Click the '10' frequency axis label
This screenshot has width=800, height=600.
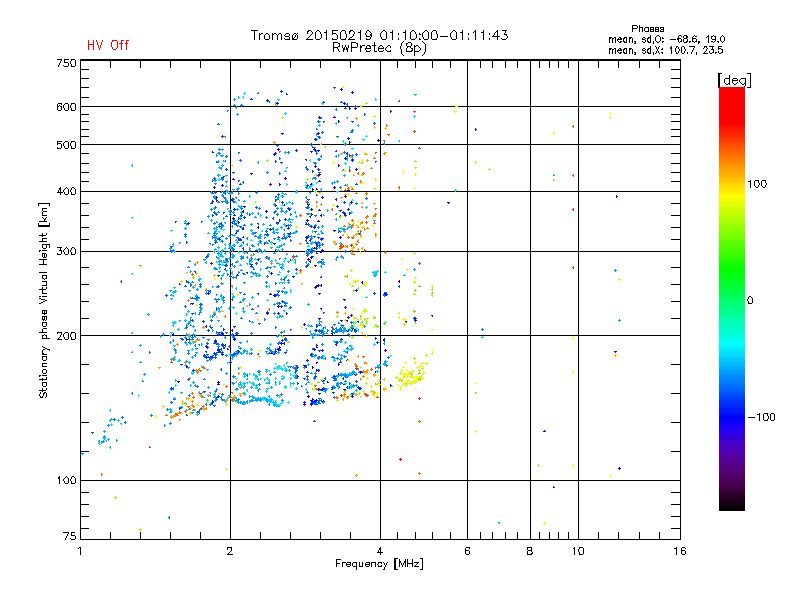coord(578,551)
